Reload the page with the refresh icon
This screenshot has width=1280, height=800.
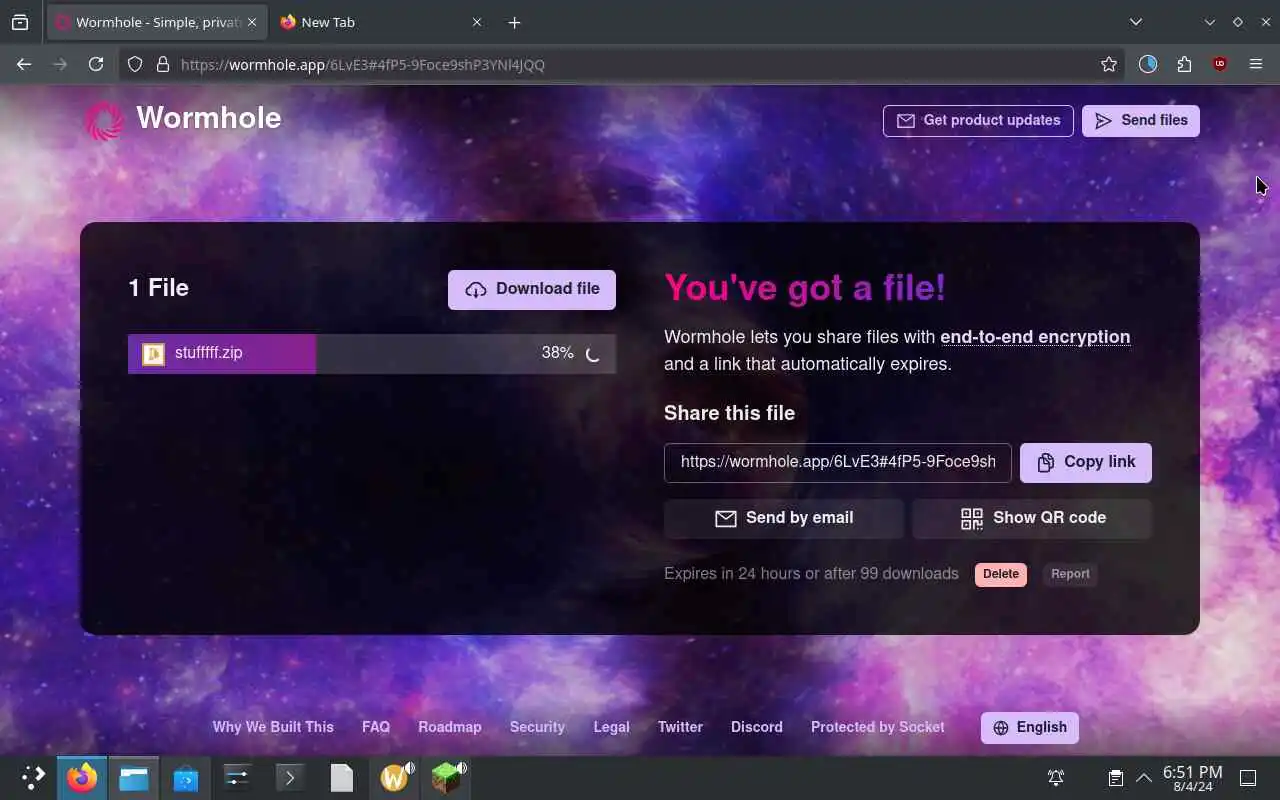click(96, 64)
